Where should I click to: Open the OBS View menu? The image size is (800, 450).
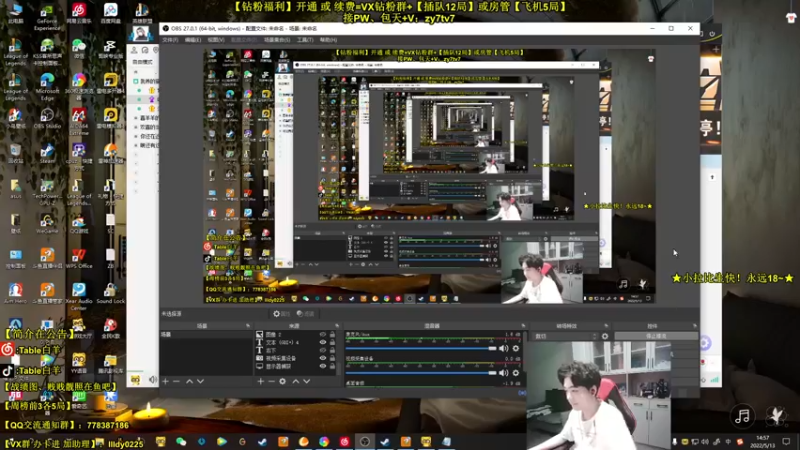pos(216,40)
